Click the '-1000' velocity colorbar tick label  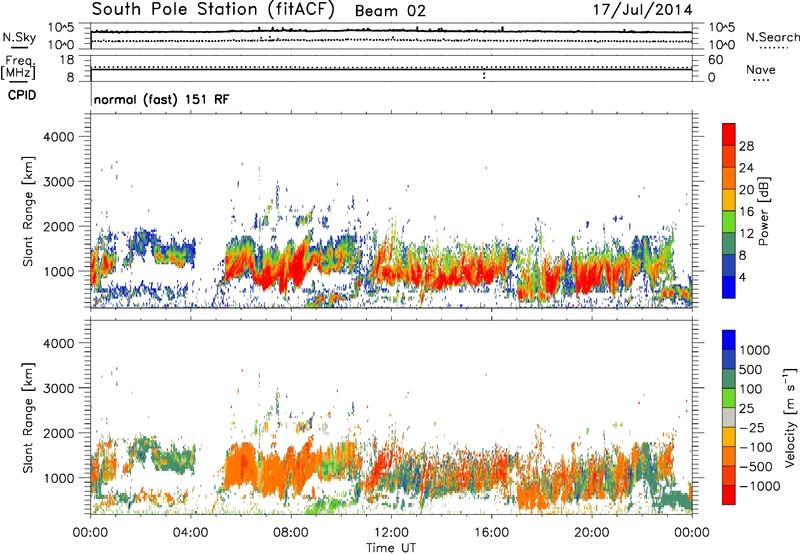click(760, 486)
